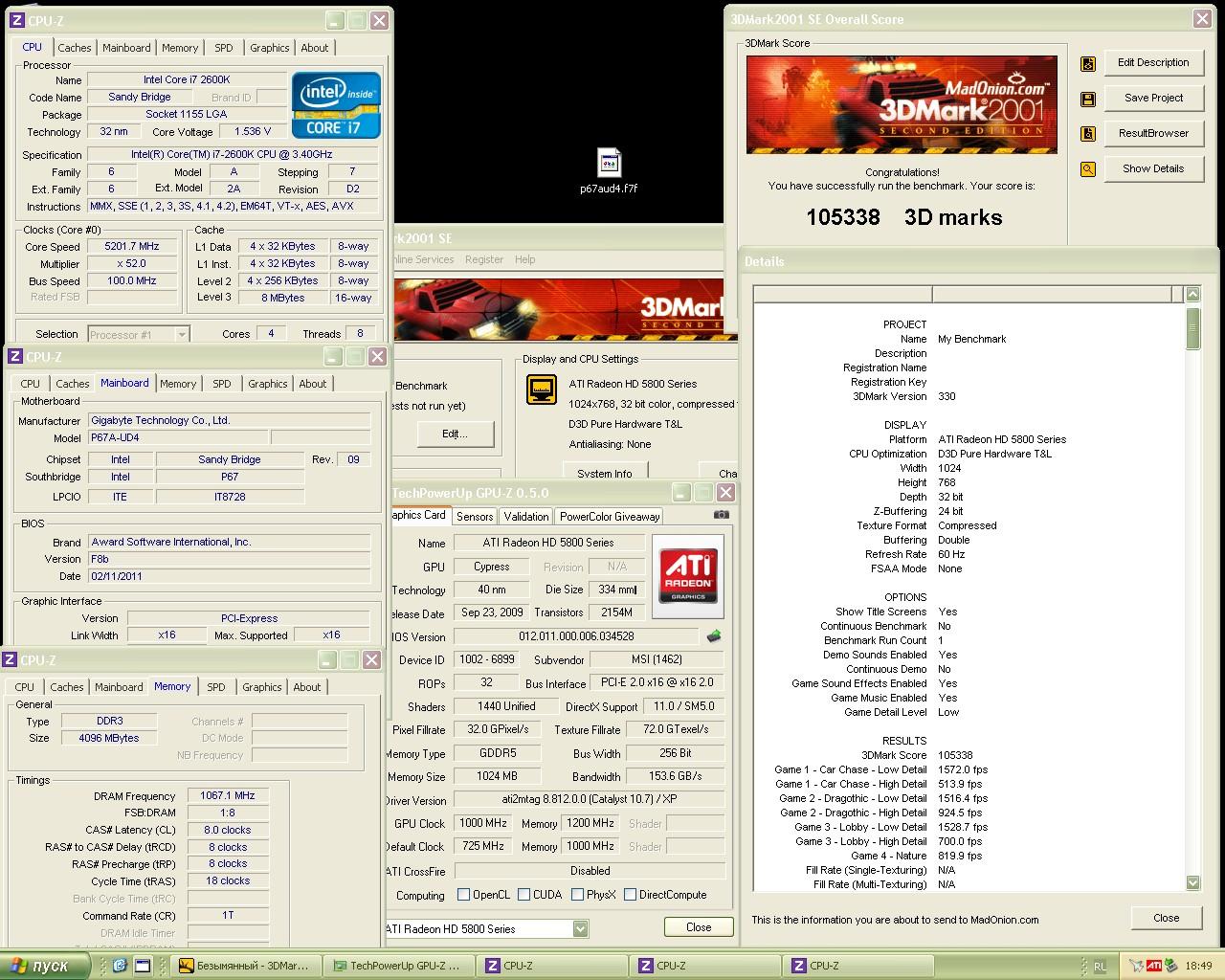Click the Show Details button
The image size is (1225, 980).
pyautogui.click(x=1153, y=169)
